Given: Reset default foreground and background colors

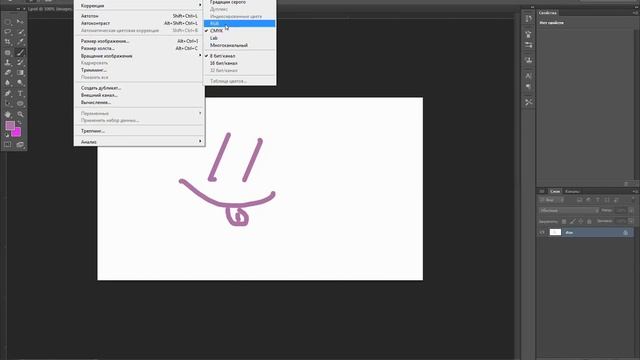Looking at the screenshot, I should (x=7, y=135).
